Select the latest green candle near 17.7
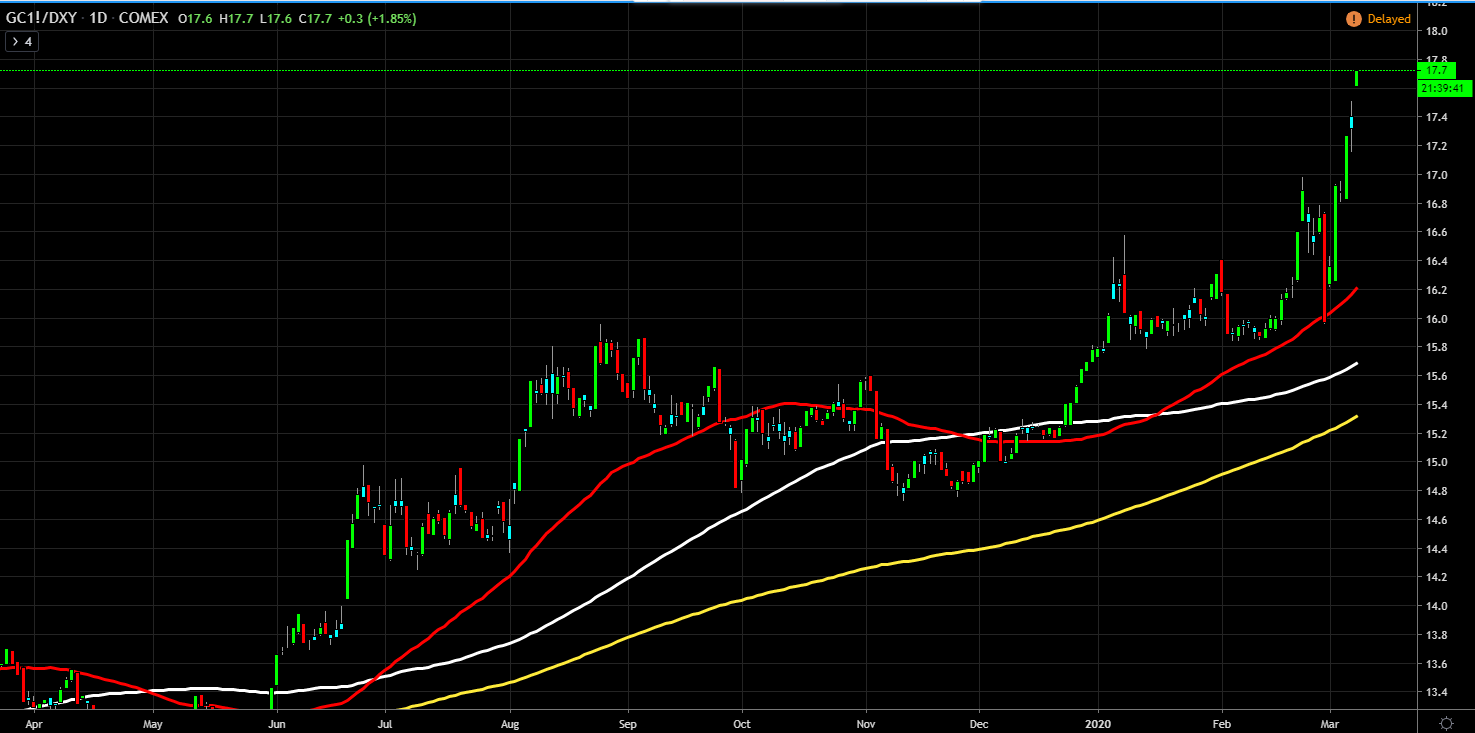The image size is (1475, 733). [x=1356, y=78]
